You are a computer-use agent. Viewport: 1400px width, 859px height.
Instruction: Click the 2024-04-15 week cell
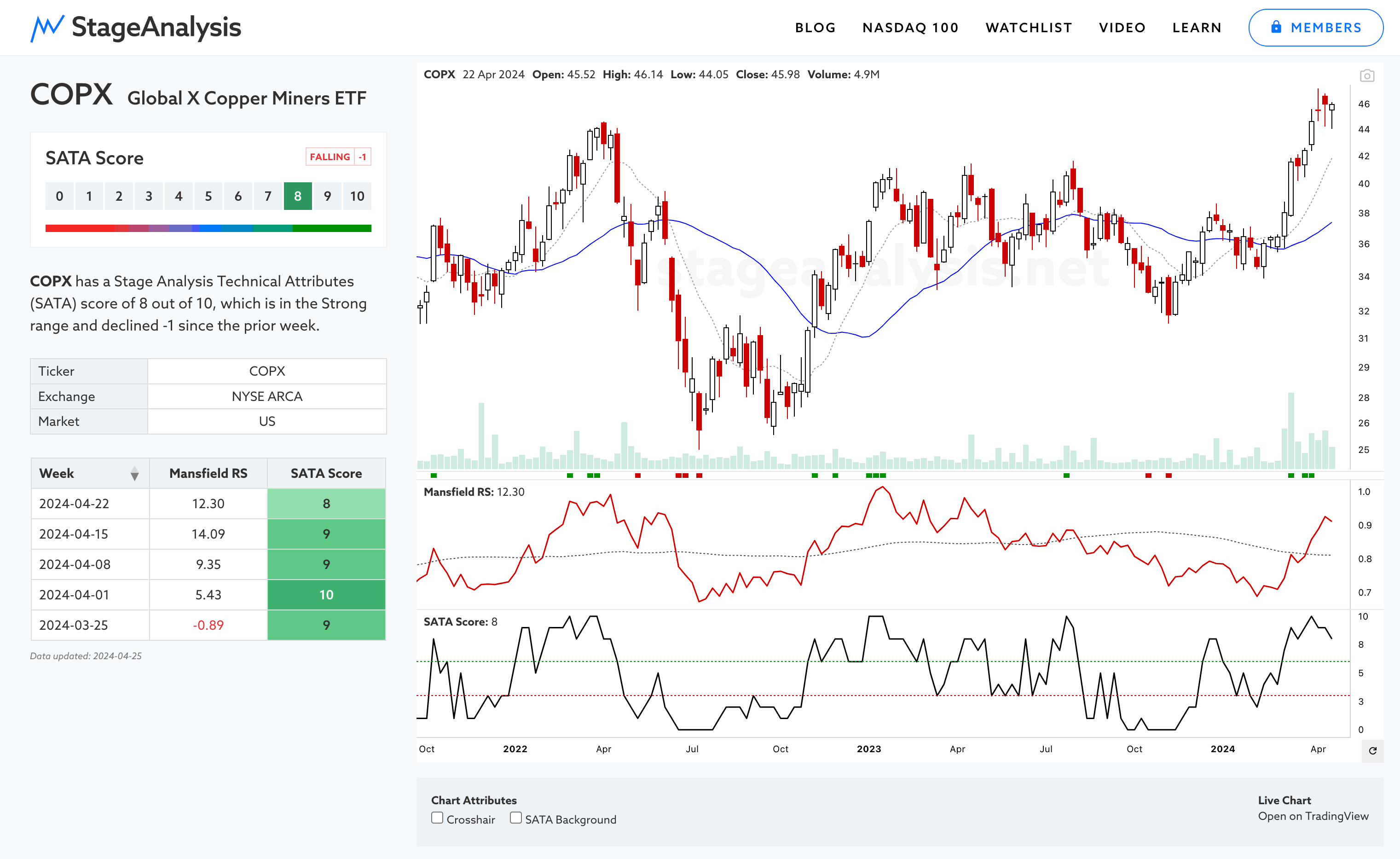pos(90,534)
